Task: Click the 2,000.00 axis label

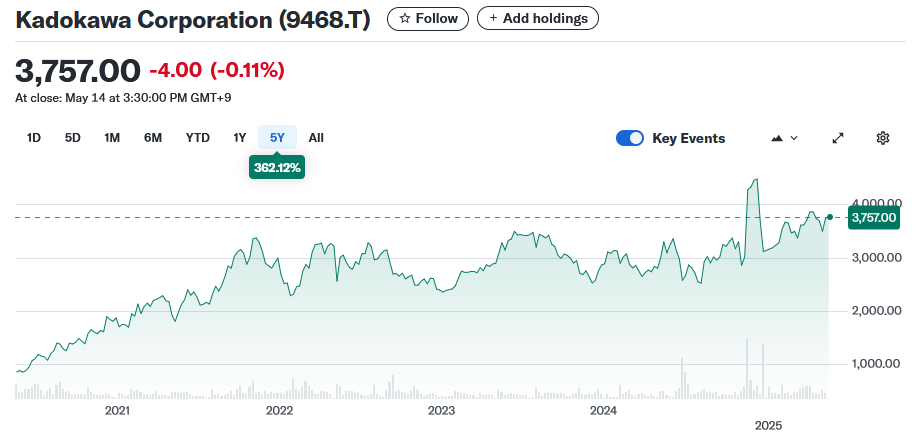Action: tap(876, 311)
